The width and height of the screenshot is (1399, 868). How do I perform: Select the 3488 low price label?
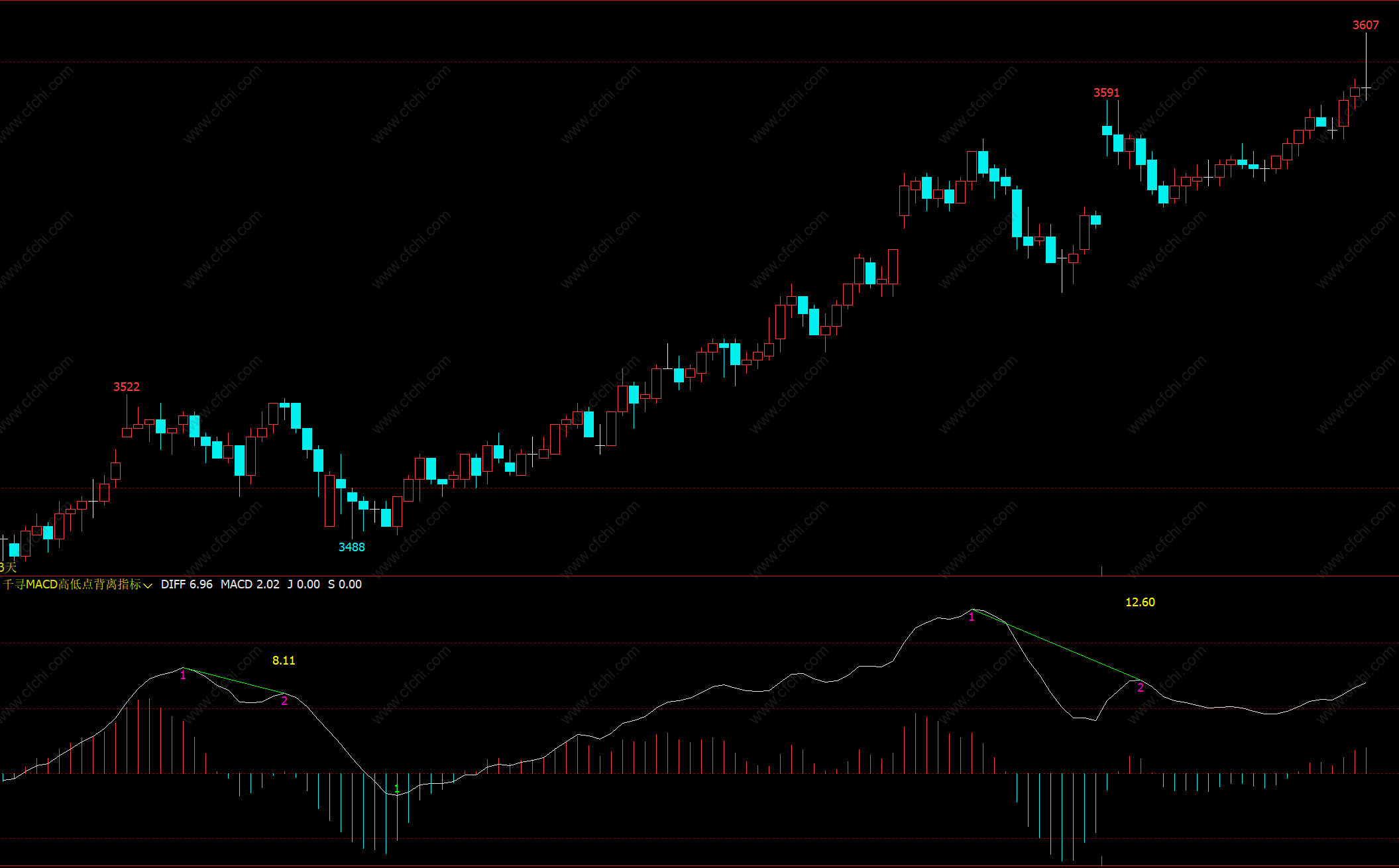click(x=351, y=547)
